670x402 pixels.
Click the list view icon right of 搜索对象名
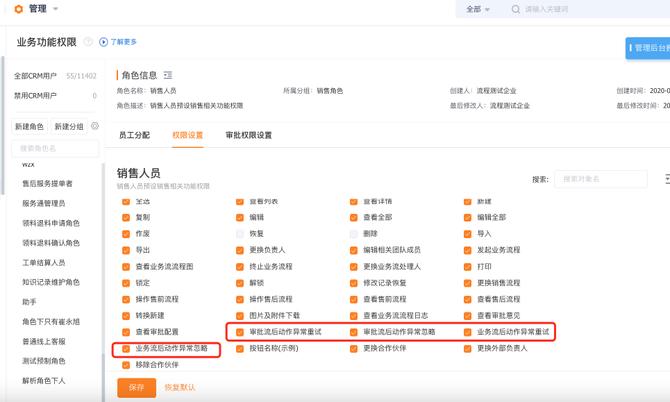point(666,179)
